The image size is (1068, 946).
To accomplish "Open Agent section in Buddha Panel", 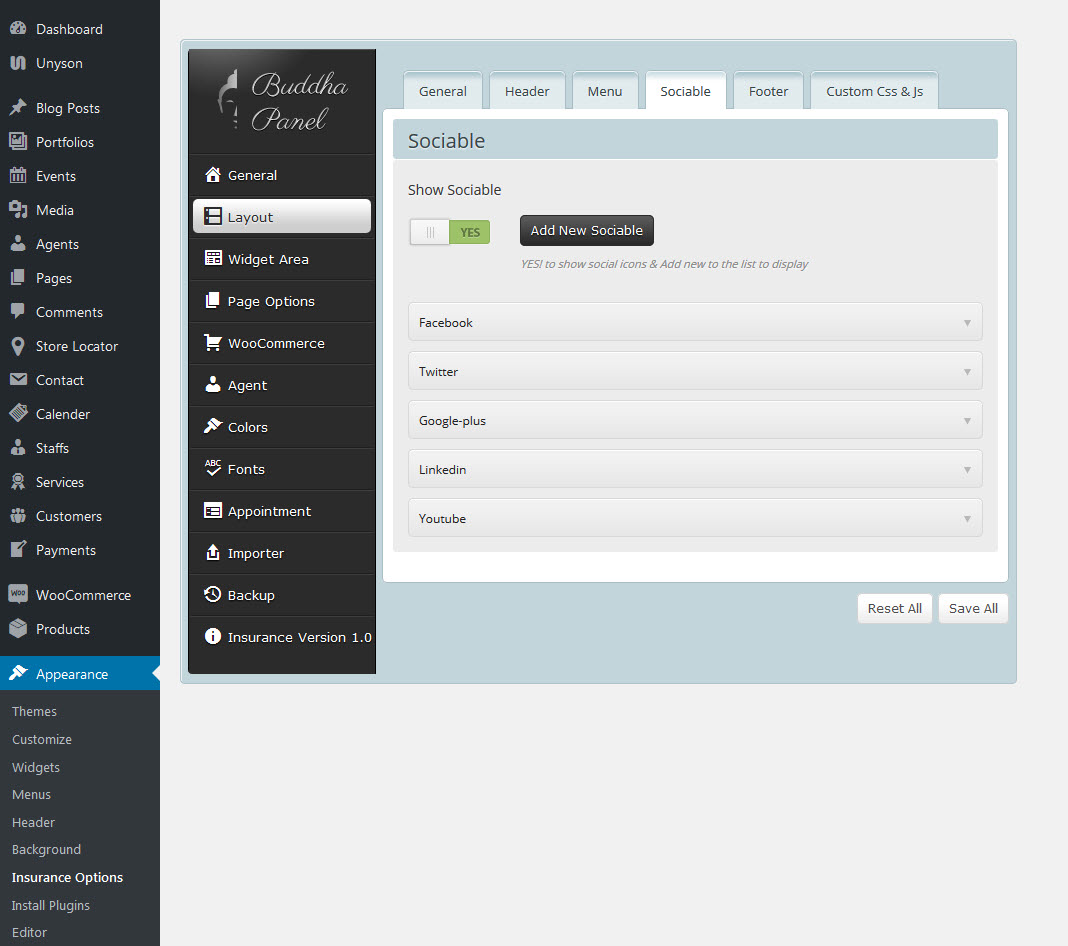I will (282, 385).
